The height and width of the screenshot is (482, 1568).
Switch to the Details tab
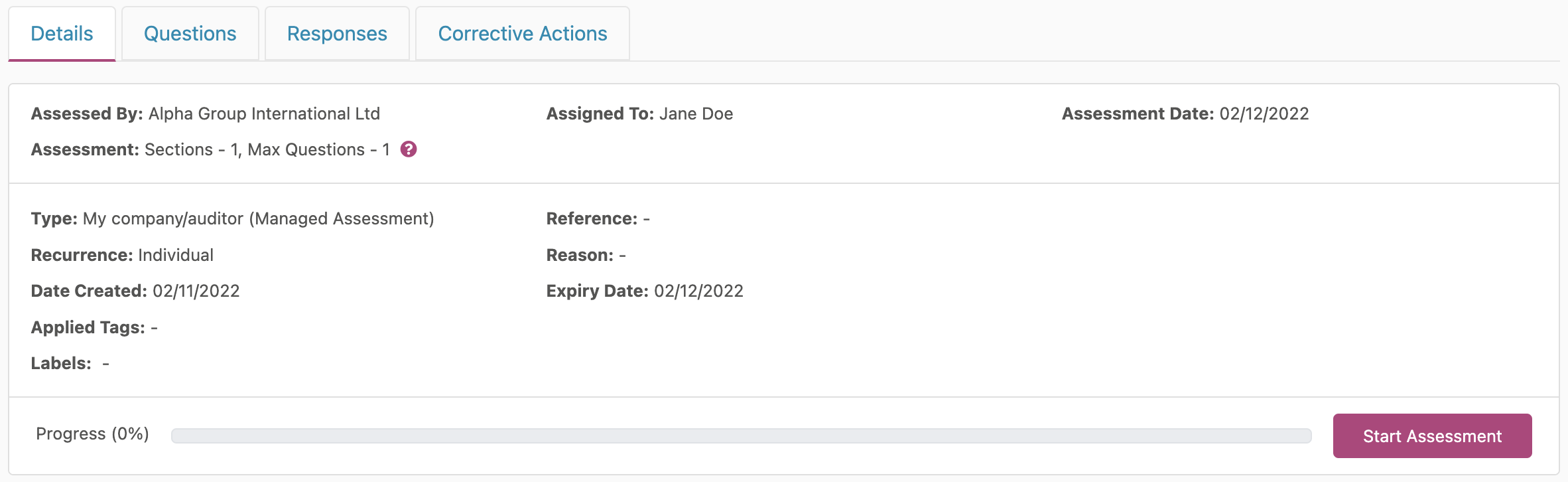(x=62, y=34)
